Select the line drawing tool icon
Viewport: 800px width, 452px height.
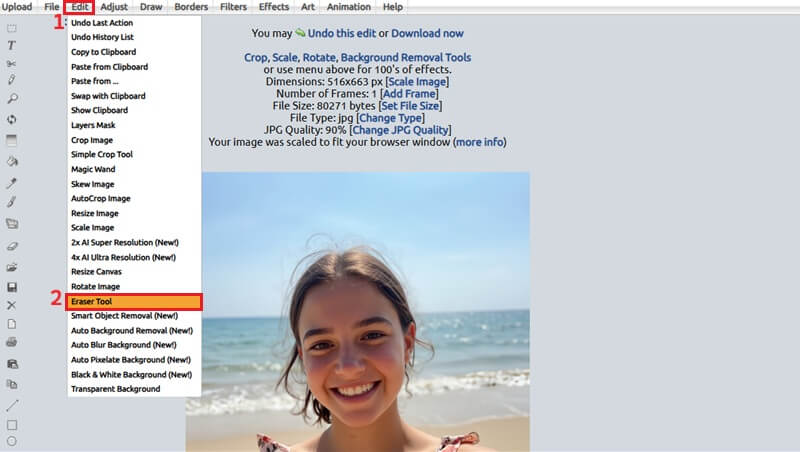[12, 406]
